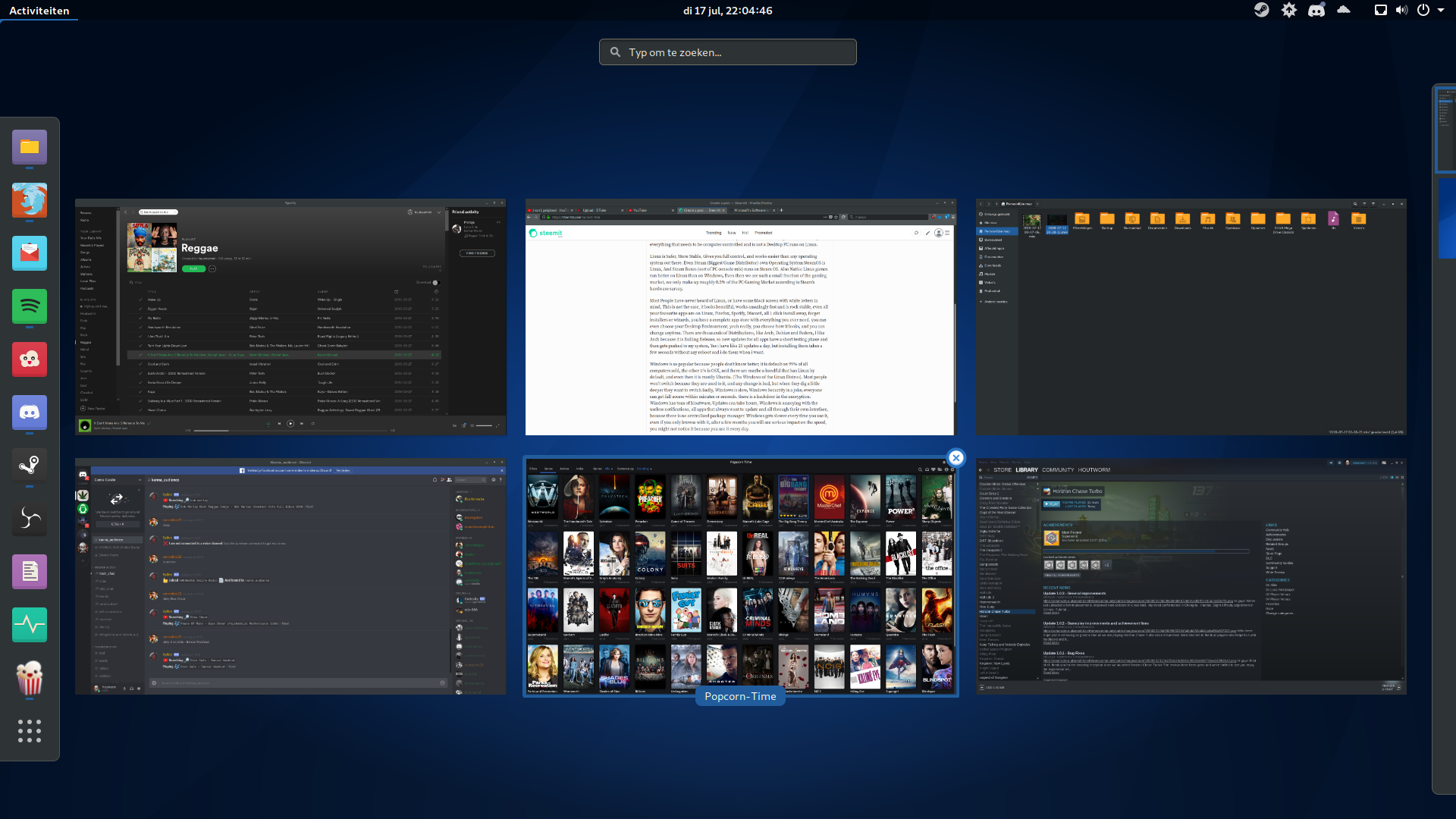Click the search field 'Typ om te zoeken'

pos(728,52)
